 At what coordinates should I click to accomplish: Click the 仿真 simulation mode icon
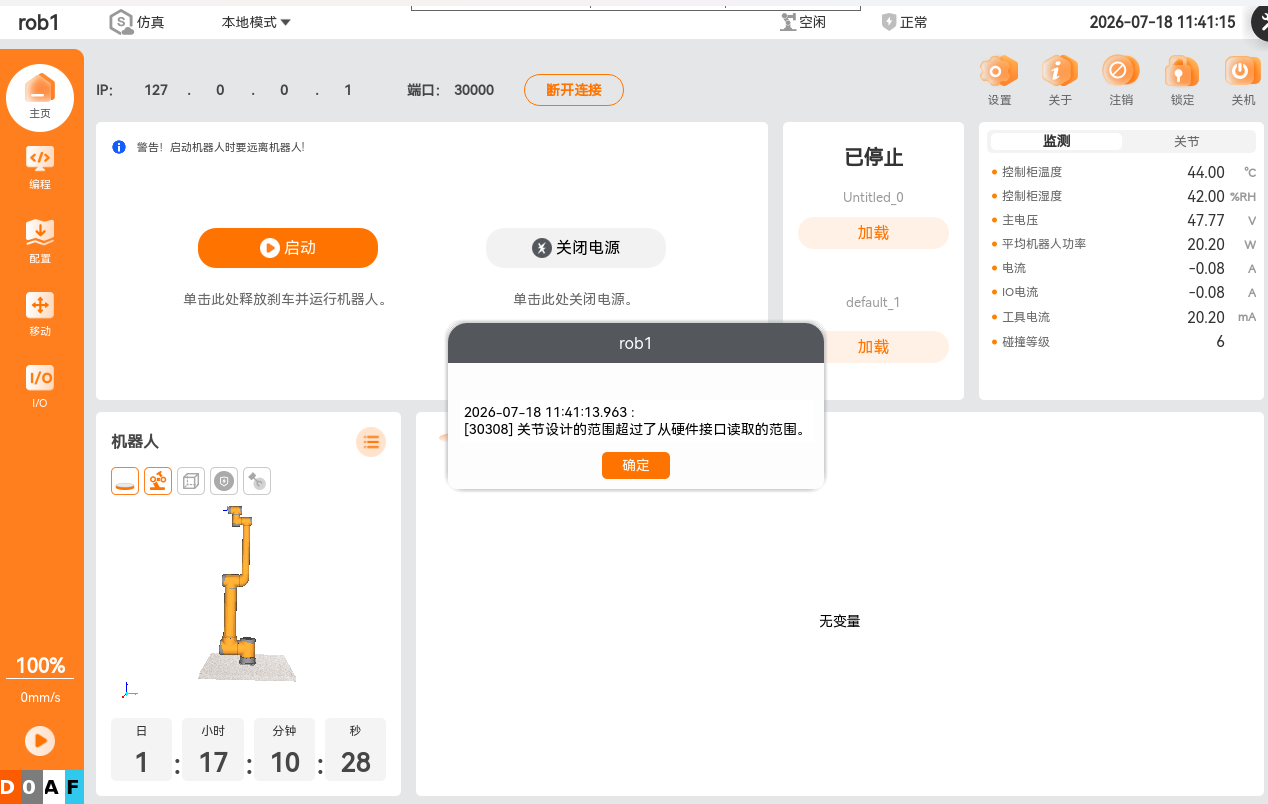click(121, 22)
